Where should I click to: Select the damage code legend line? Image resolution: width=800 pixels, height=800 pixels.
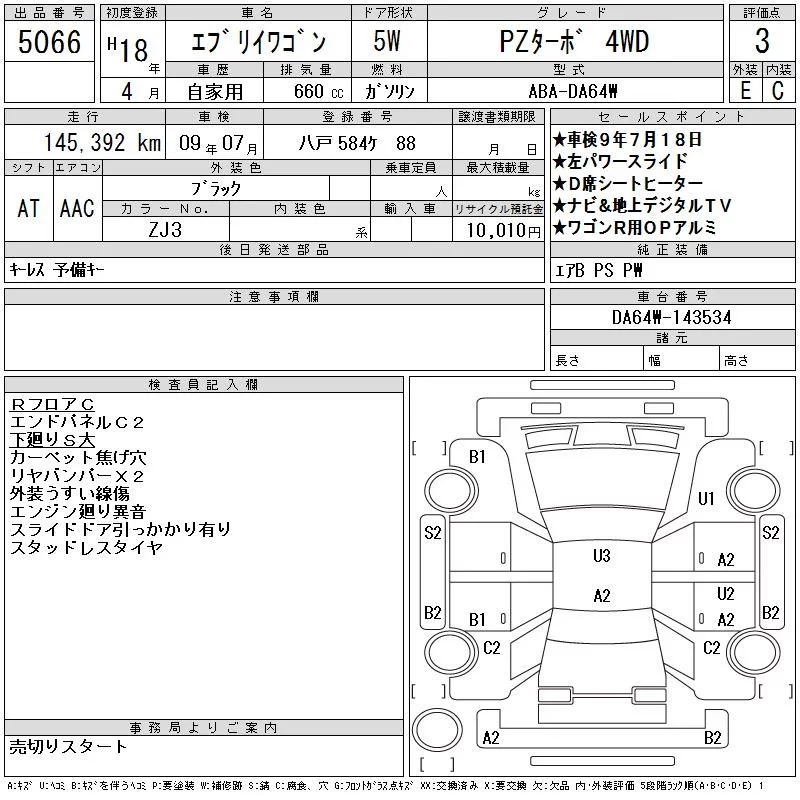385,786
